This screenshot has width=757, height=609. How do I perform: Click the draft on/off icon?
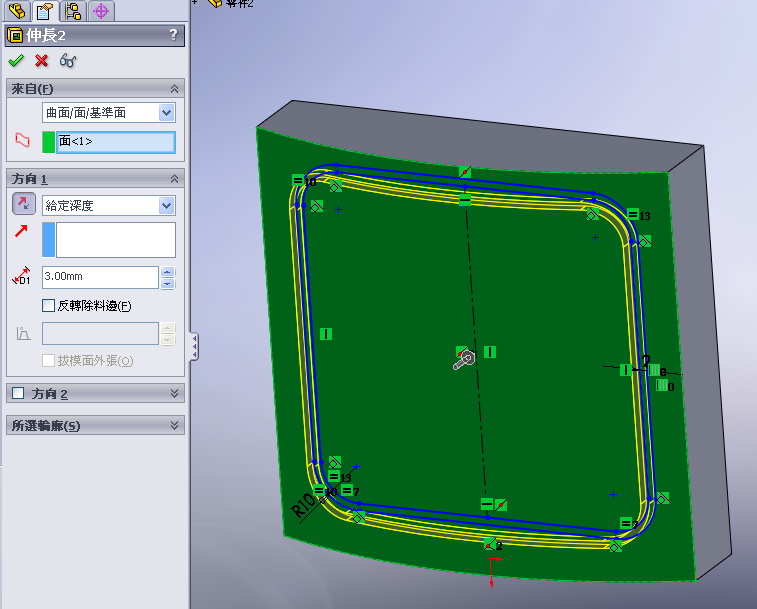[23, 333]
